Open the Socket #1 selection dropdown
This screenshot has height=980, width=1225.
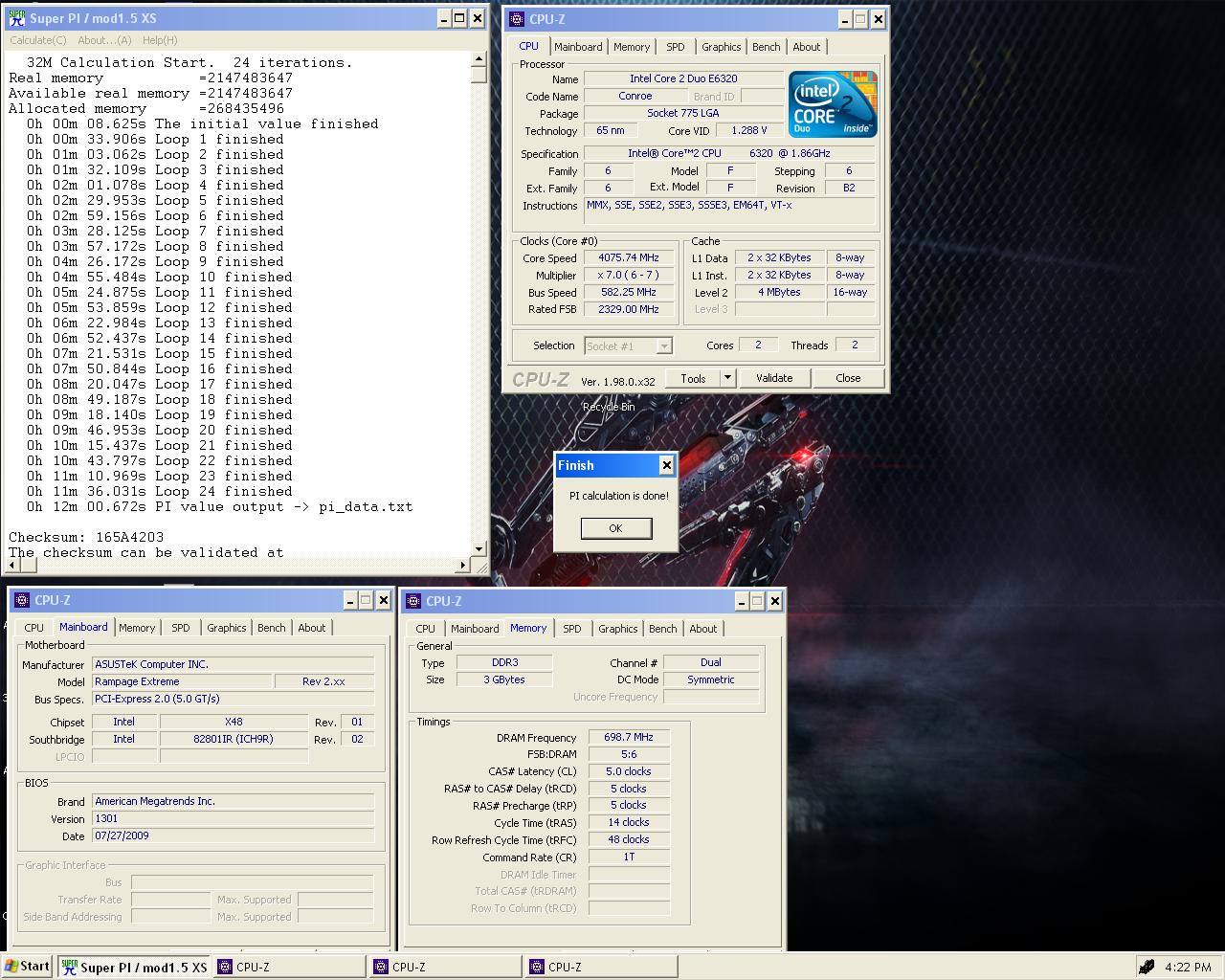tap(629, 345)
